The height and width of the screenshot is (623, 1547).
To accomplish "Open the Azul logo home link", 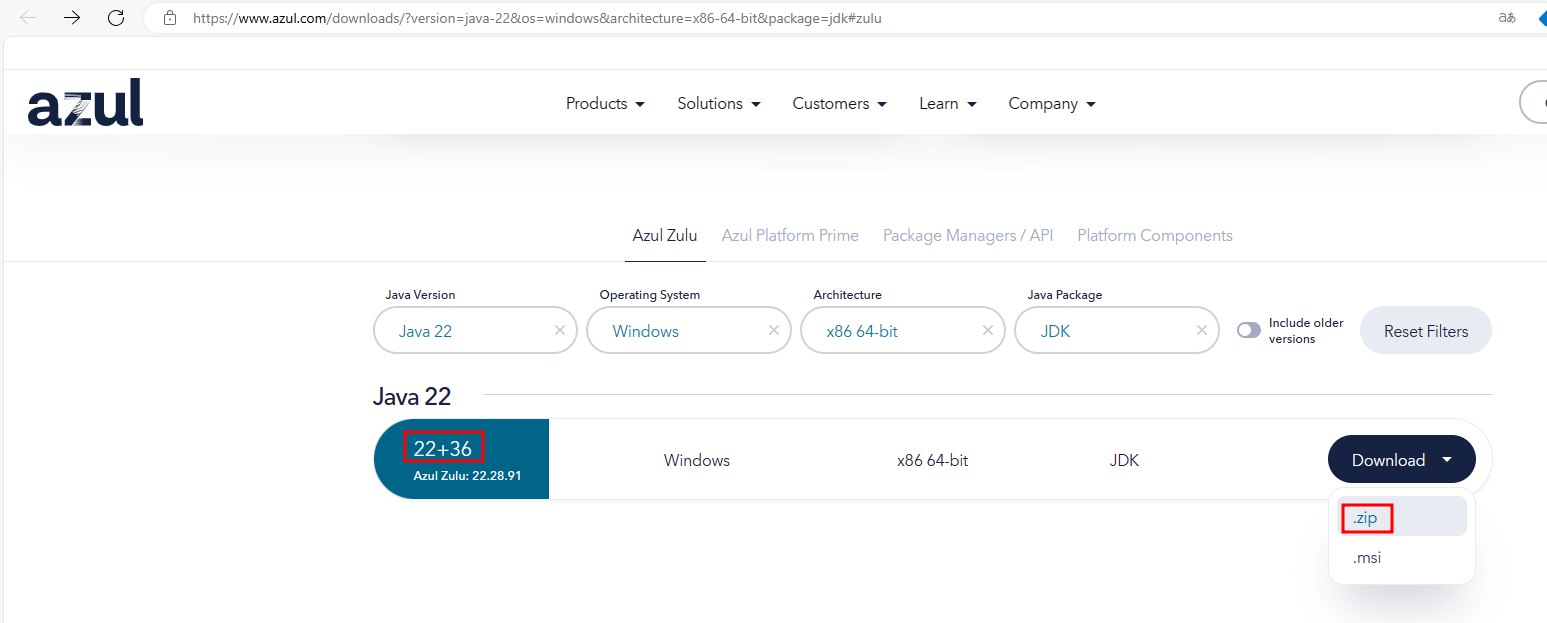I will (86, 102).
